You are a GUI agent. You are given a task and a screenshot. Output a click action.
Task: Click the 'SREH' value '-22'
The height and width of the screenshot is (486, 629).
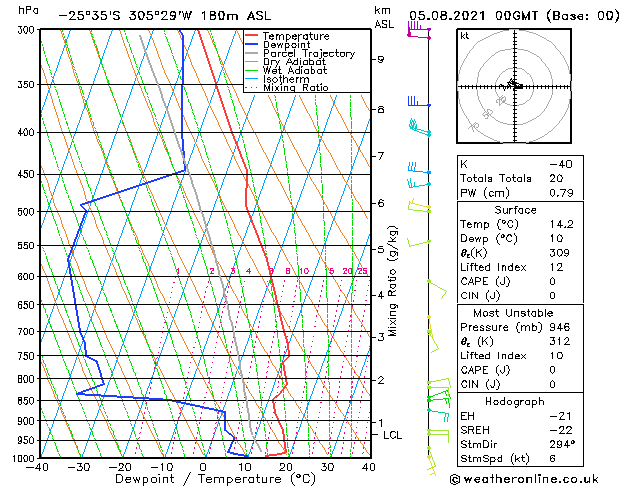pyautogui.click(x=561, y=430)
